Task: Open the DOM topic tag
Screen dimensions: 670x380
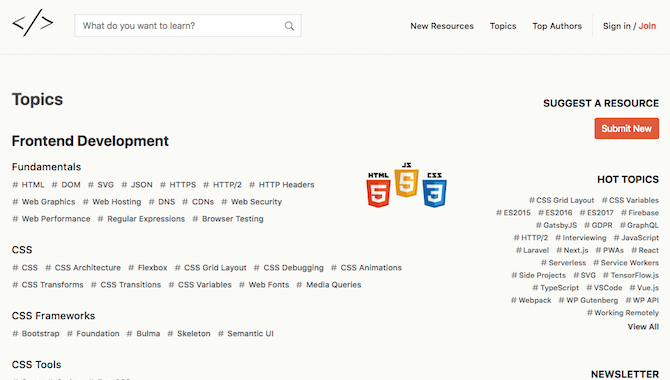Action: [66, 185]
